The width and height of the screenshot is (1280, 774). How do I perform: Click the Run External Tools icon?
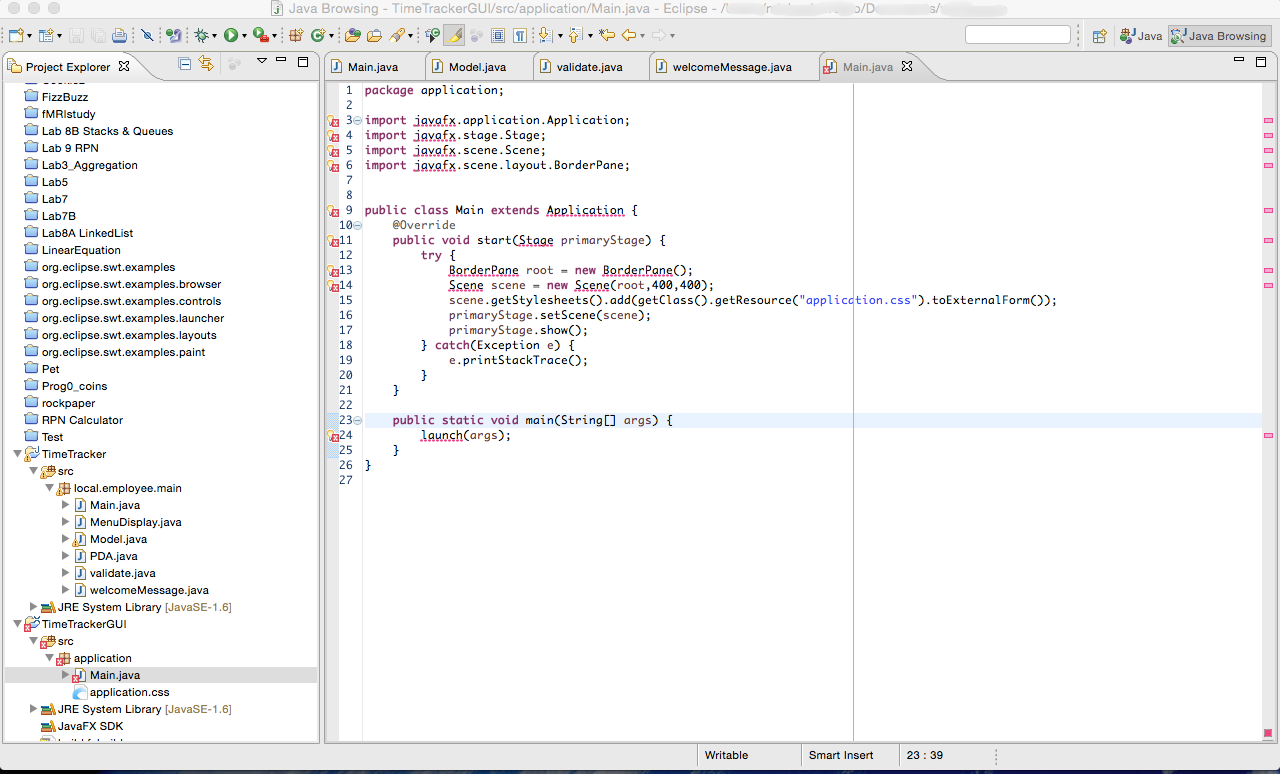[260, 35]
